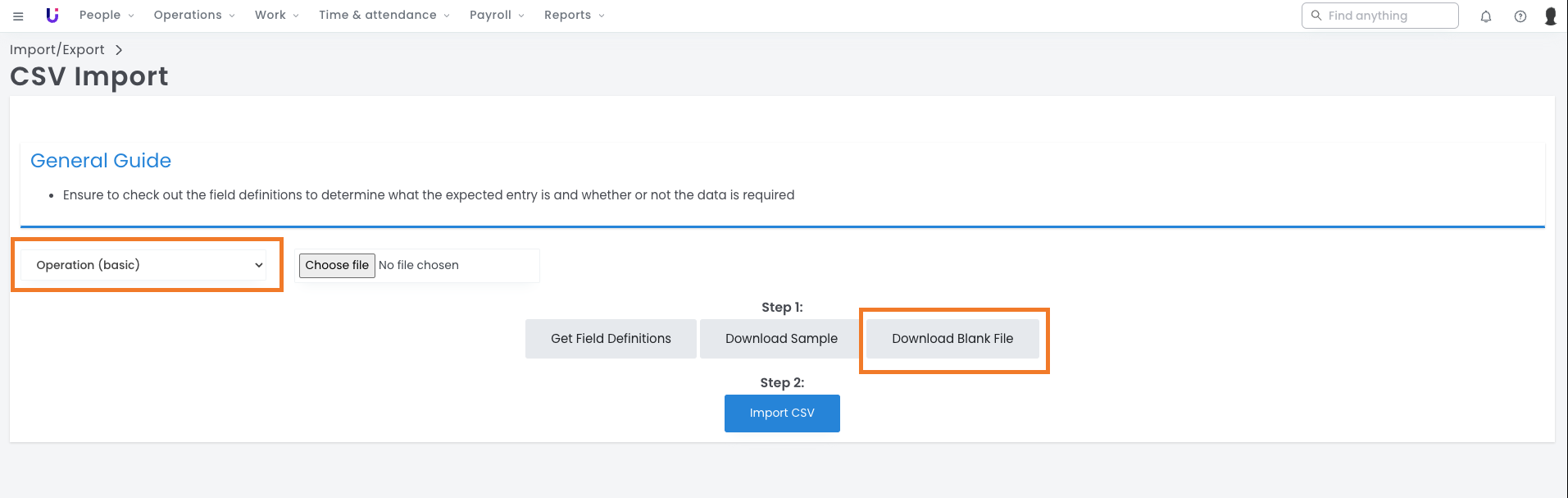Open the Work menu
The image size is (1568, 498).
coord(276,16)
